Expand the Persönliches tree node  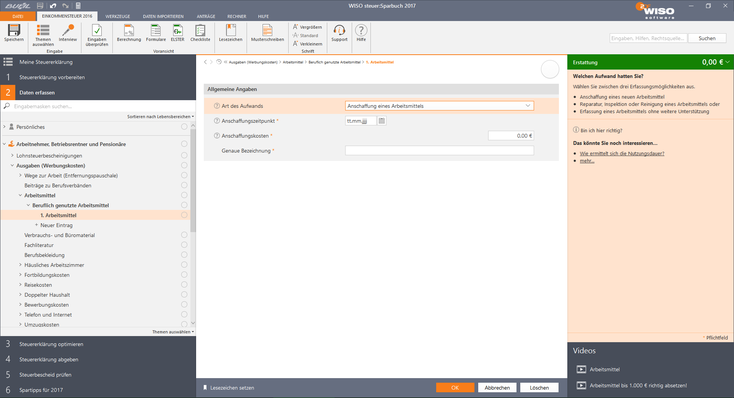coord(5,127)
